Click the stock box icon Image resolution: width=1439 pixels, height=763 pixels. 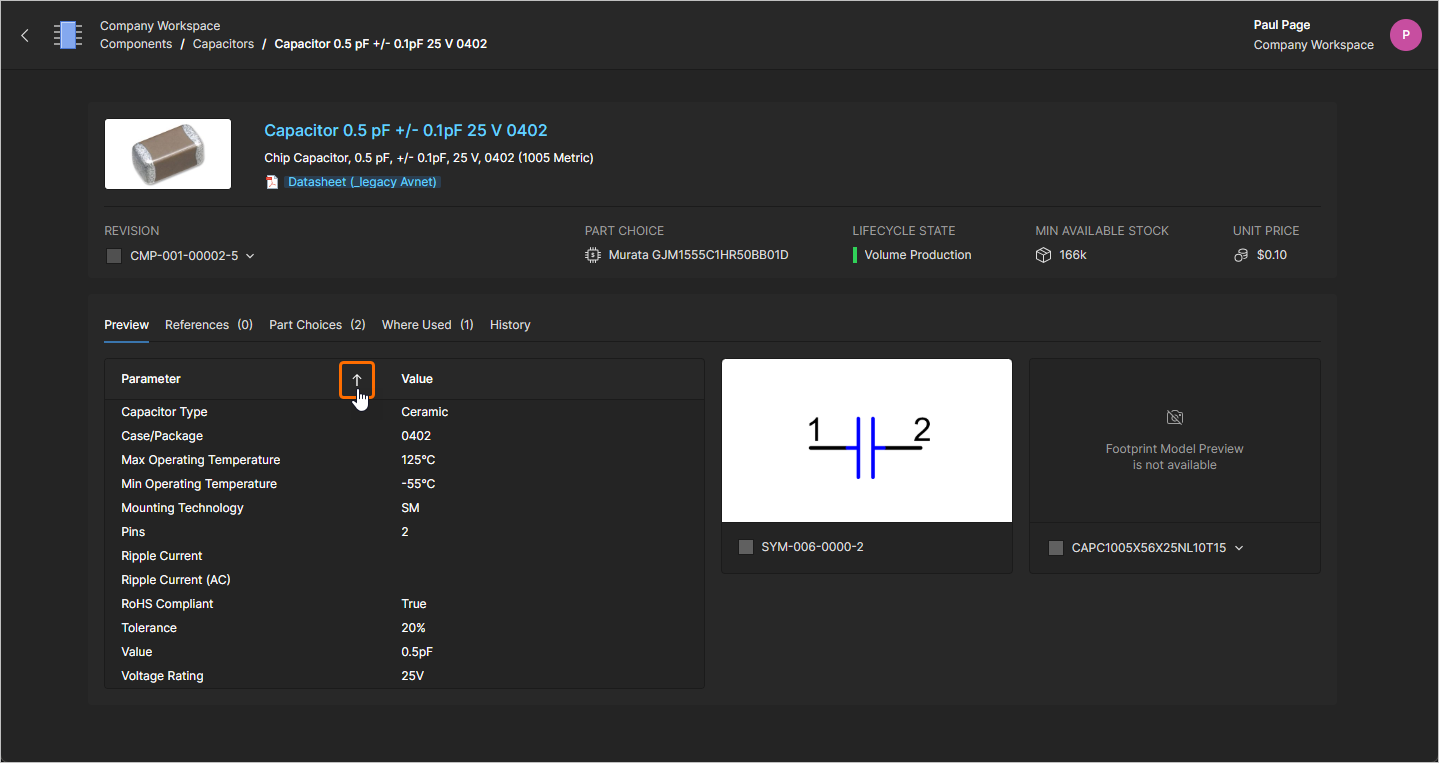tap(1043, 255)
